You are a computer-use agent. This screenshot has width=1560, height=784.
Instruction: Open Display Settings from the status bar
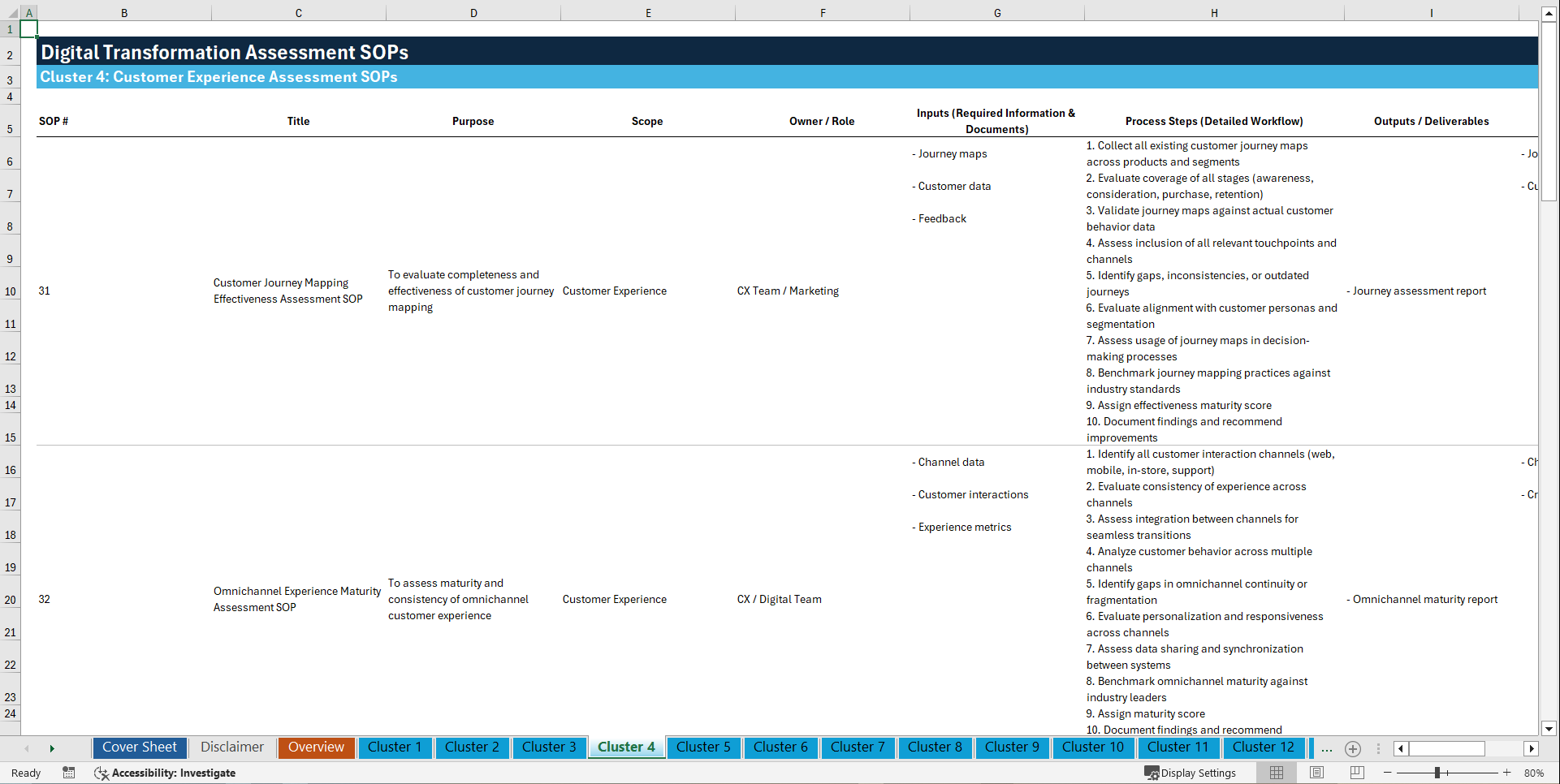[x=1191, y=773]
